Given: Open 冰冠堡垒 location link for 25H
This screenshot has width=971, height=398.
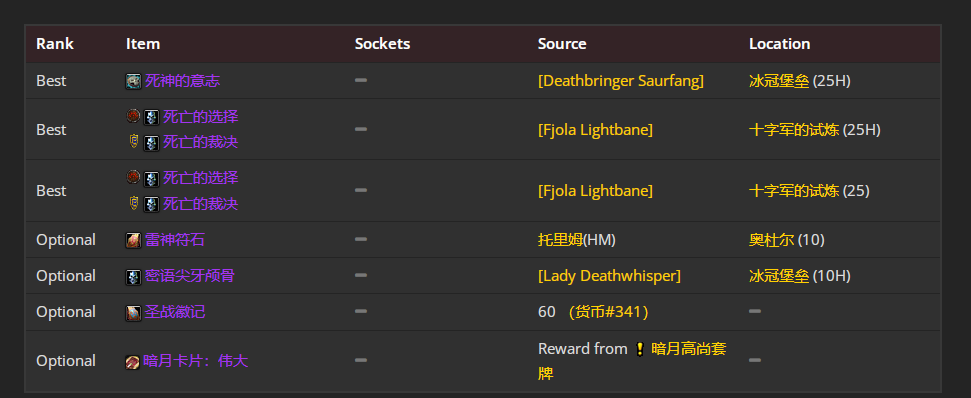Looking at the screenshot, I should point(779,80).
